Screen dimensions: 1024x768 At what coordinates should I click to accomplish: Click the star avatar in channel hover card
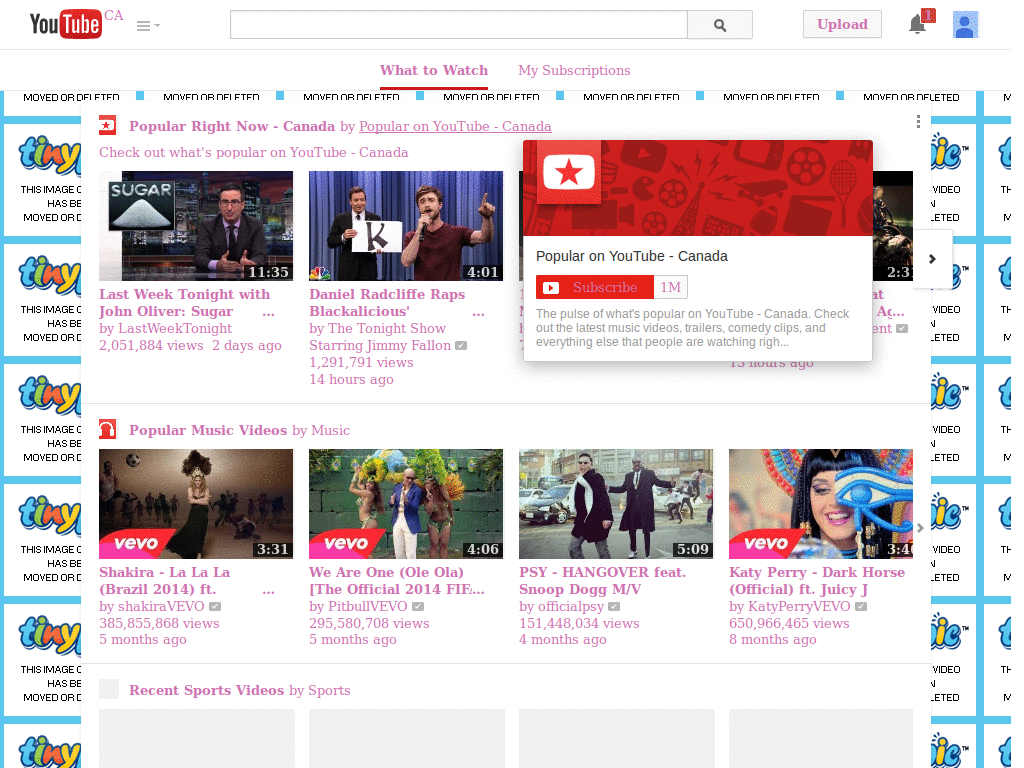click(x=569, y=173)
